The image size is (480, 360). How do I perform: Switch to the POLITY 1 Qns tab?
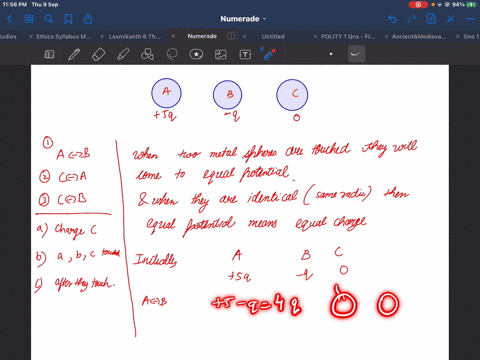click(x=348, y=37)
